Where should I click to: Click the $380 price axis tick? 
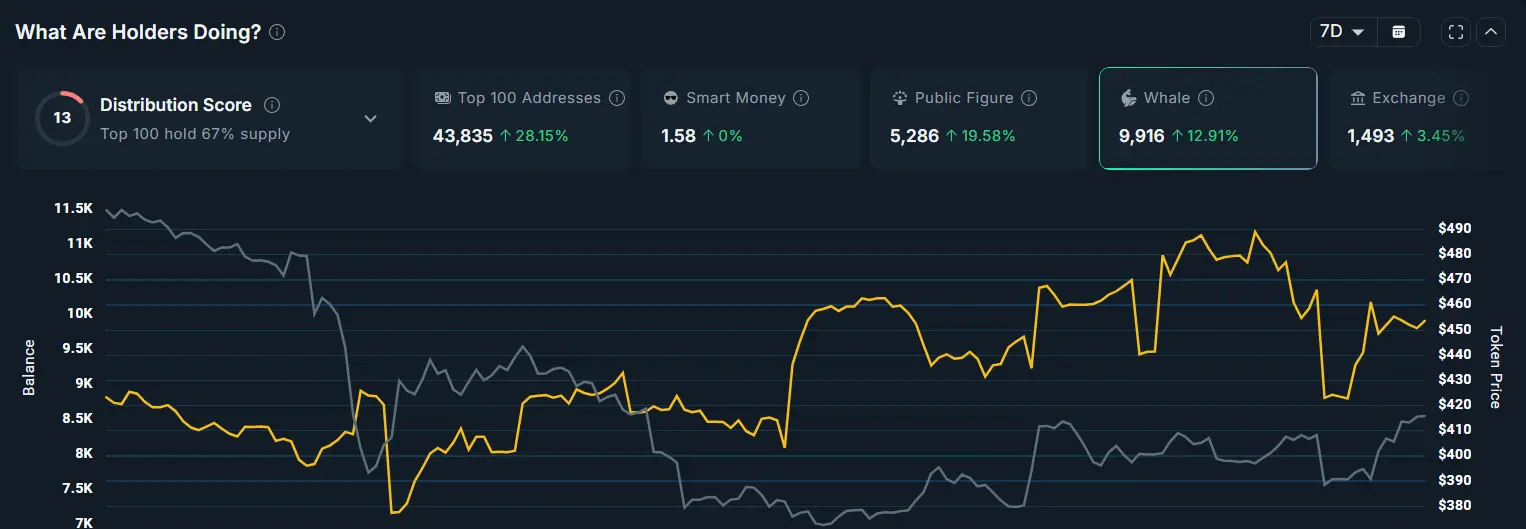coord(1454,505)
